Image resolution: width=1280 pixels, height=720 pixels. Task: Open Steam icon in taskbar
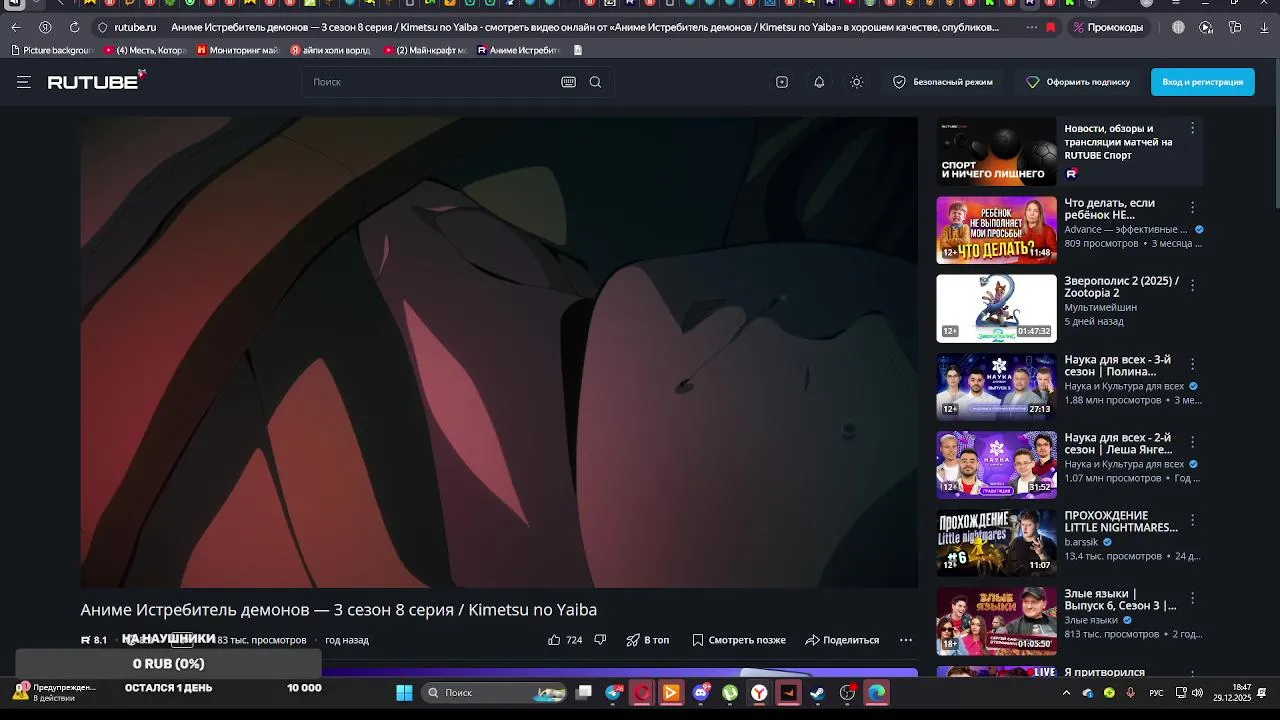818,693
